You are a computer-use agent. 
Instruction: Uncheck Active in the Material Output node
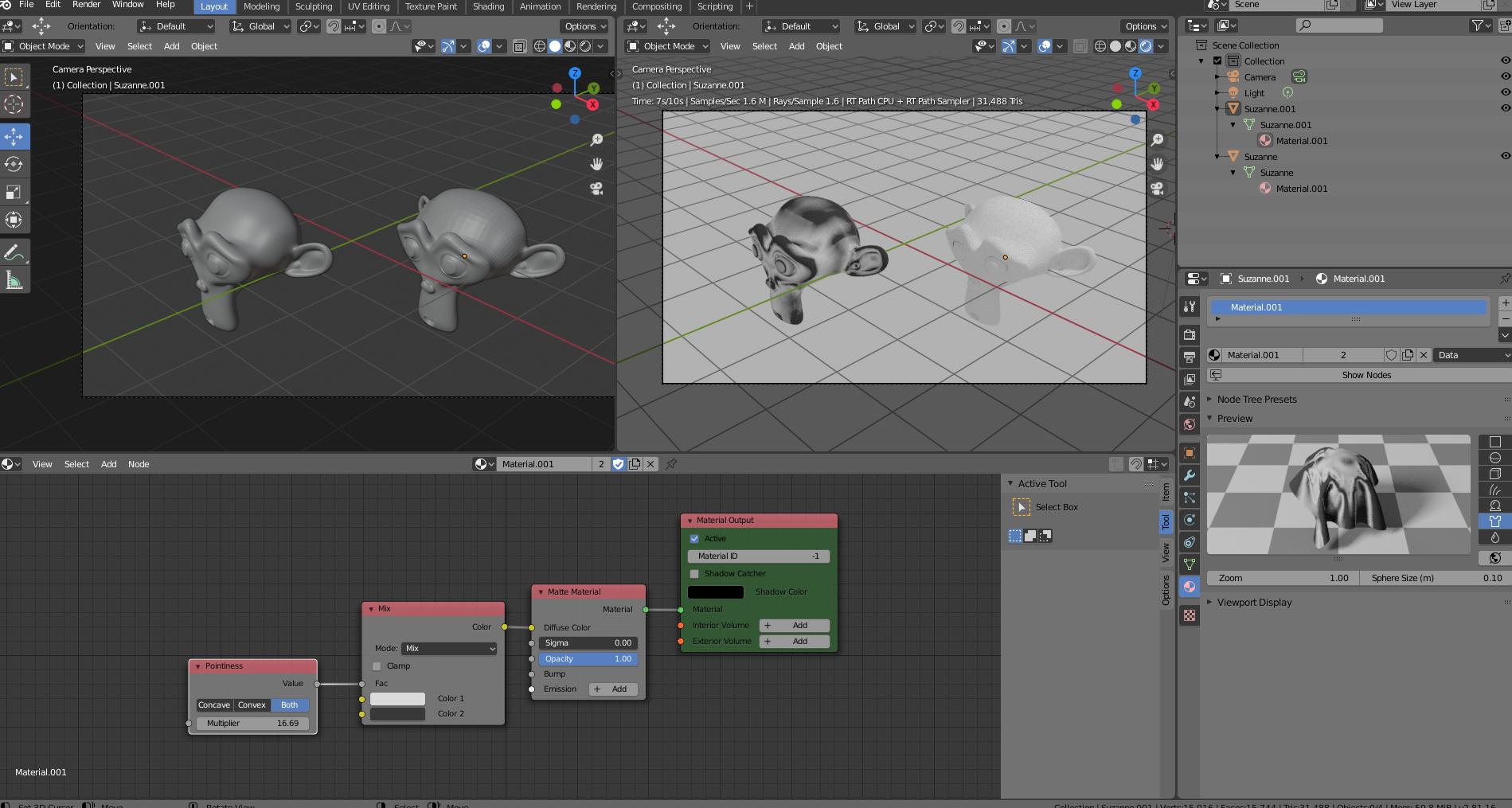pos(694,538)
